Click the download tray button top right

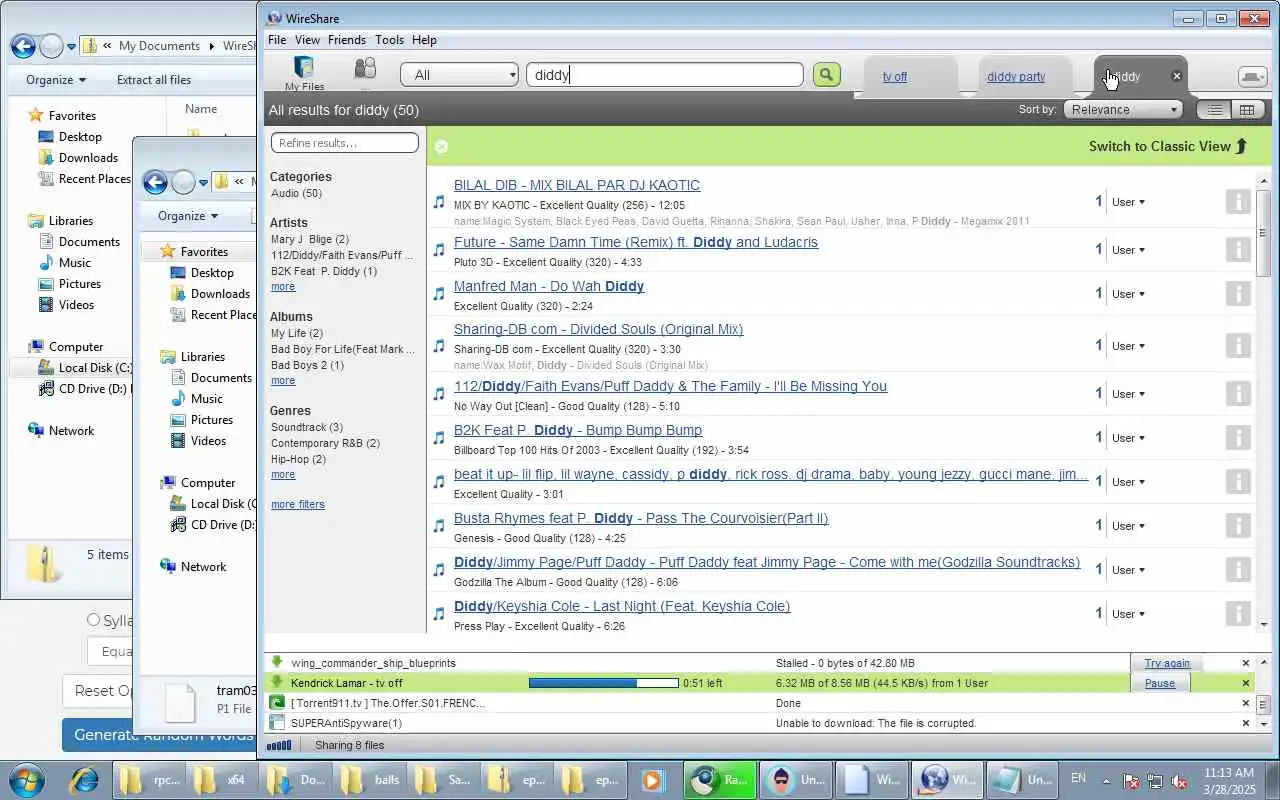(x=1252, y=77)
